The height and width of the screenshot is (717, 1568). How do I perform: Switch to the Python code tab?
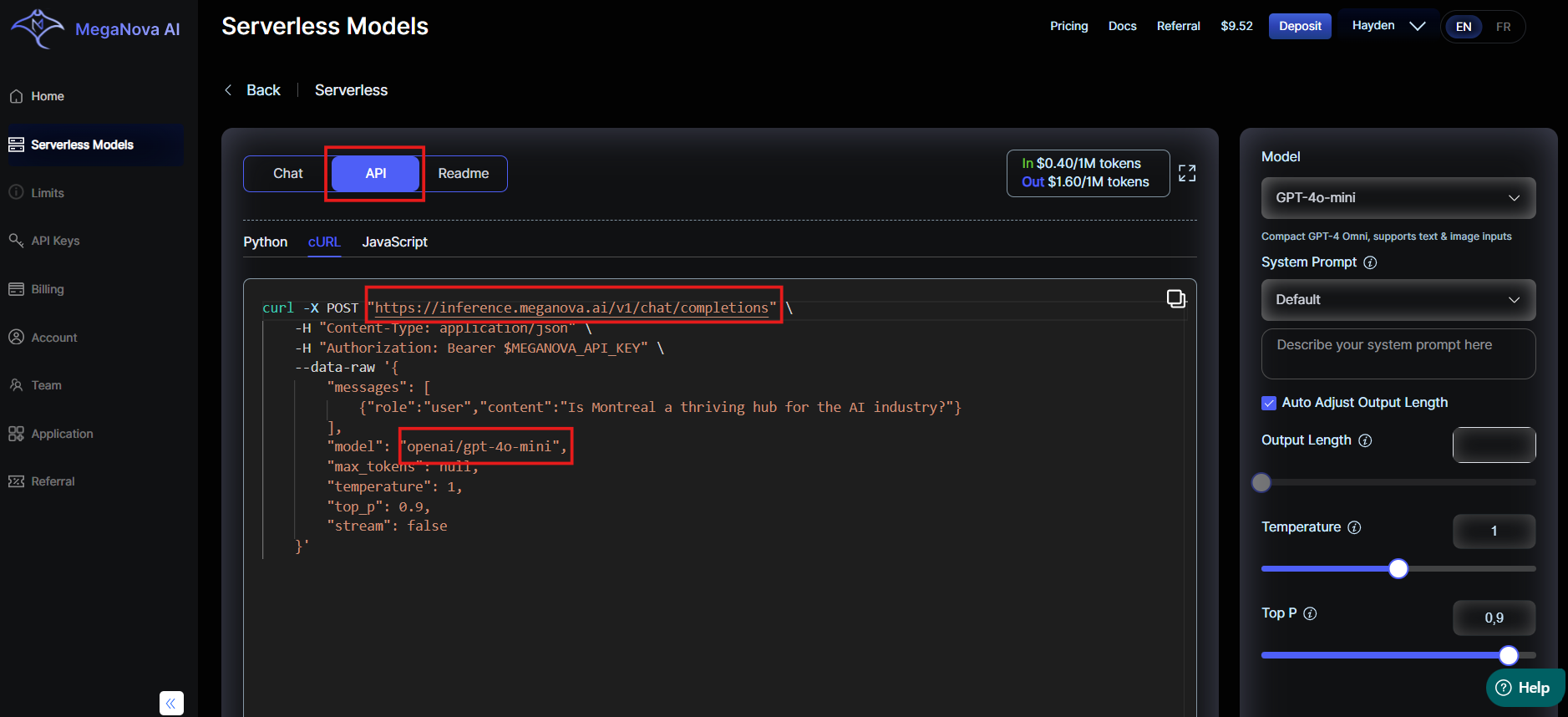click(x=265, y=242)
